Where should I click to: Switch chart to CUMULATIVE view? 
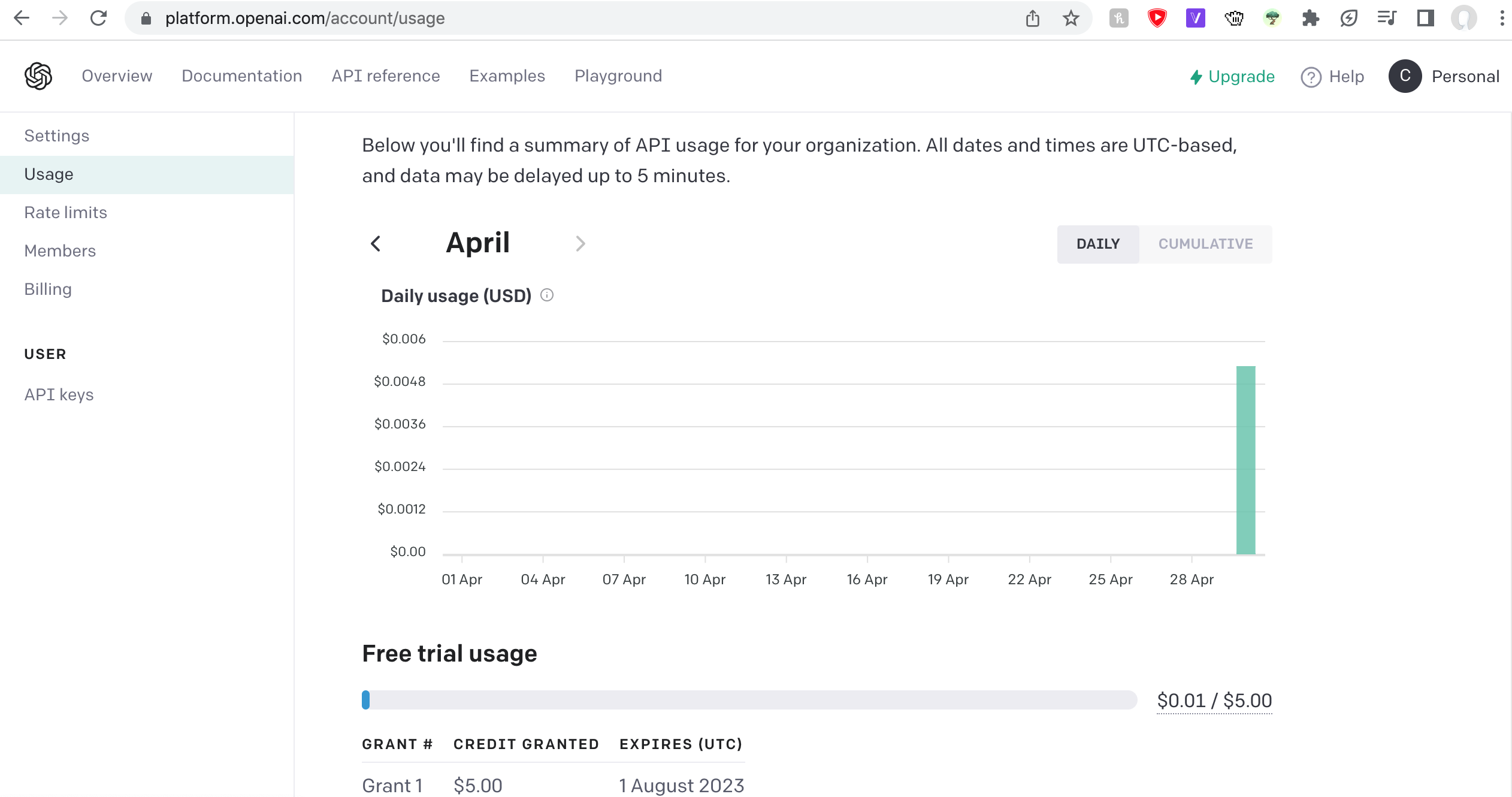pyautogui.click(x=1205, y=244)
